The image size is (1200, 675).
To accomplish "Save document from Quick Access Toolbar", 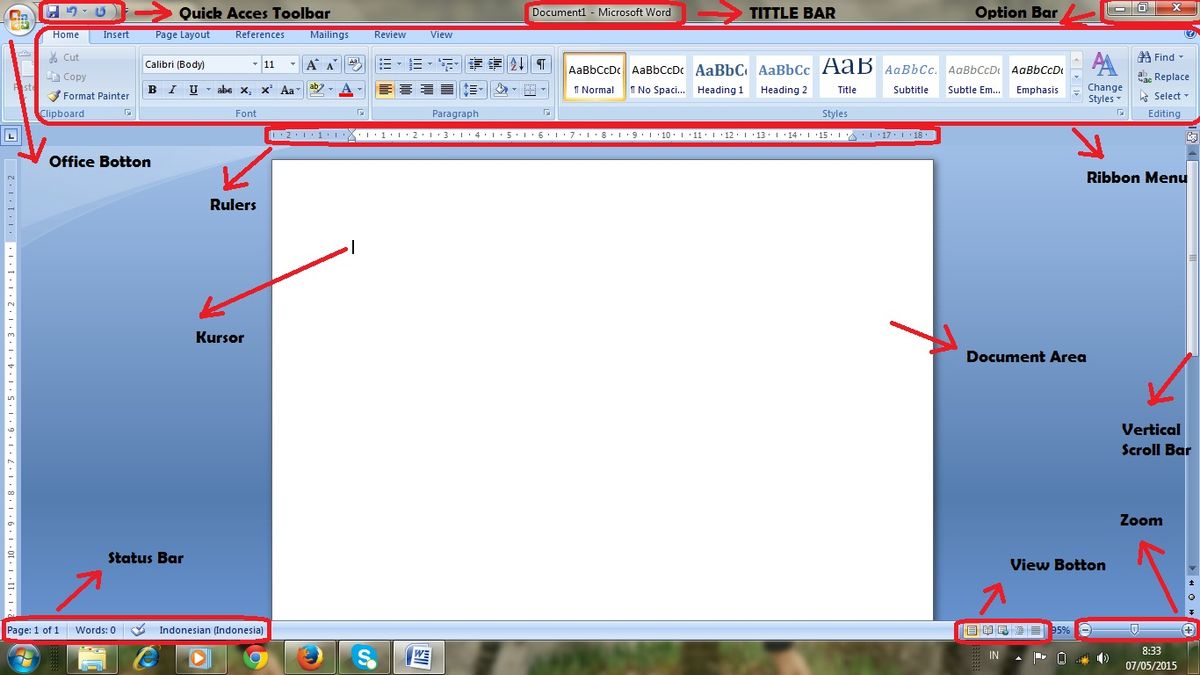I will (52, 12).
